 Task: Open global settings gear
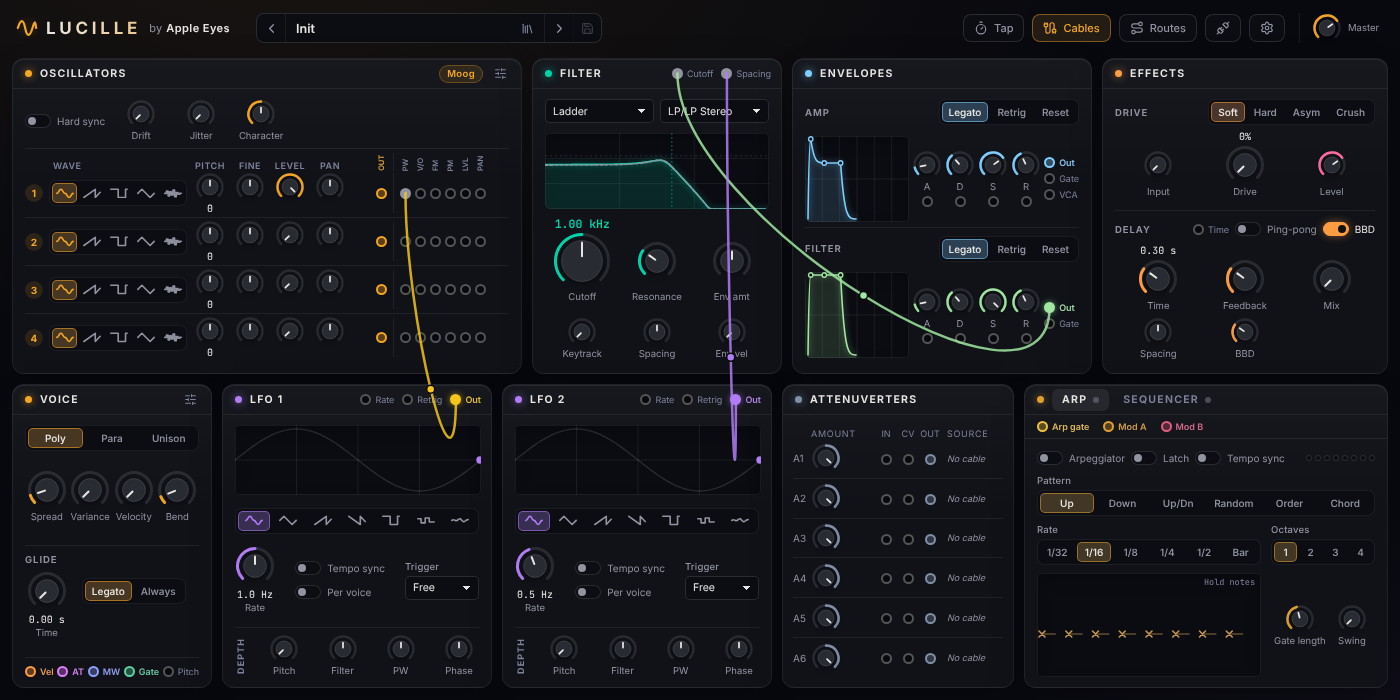pos(1267,28)
